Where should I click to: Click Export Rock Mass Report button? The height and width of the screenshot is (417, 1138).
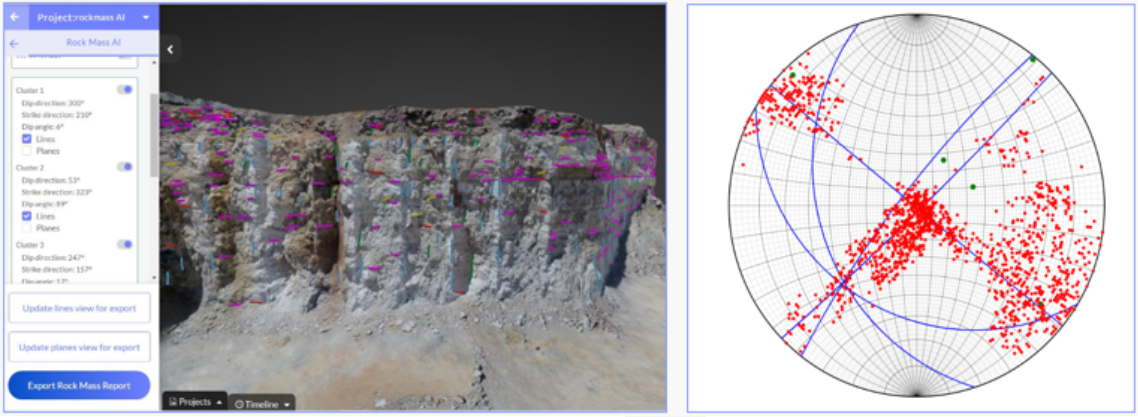[79, 385]
